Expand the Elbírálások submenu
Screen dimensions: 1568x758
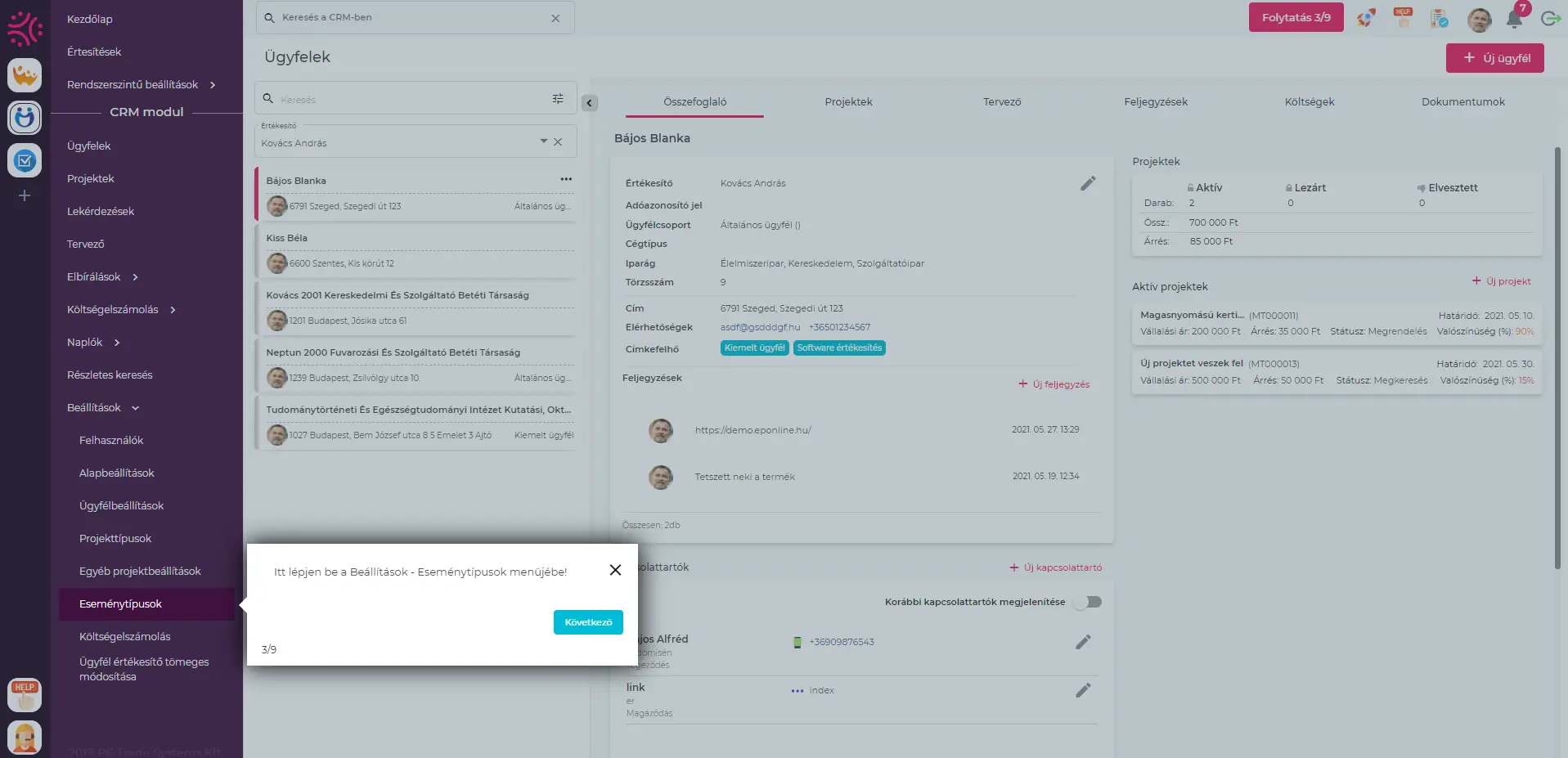pyautogui.click(x=135, y=277)
